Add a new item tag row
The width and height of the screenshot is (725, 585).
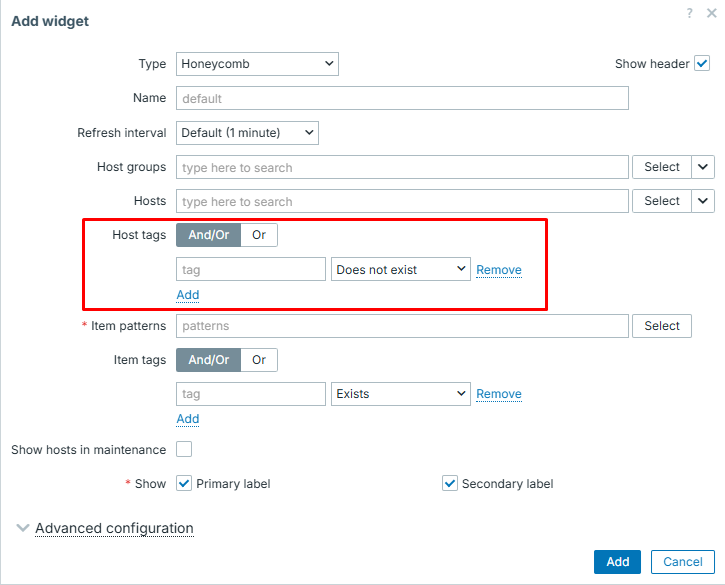pos(187,419)
